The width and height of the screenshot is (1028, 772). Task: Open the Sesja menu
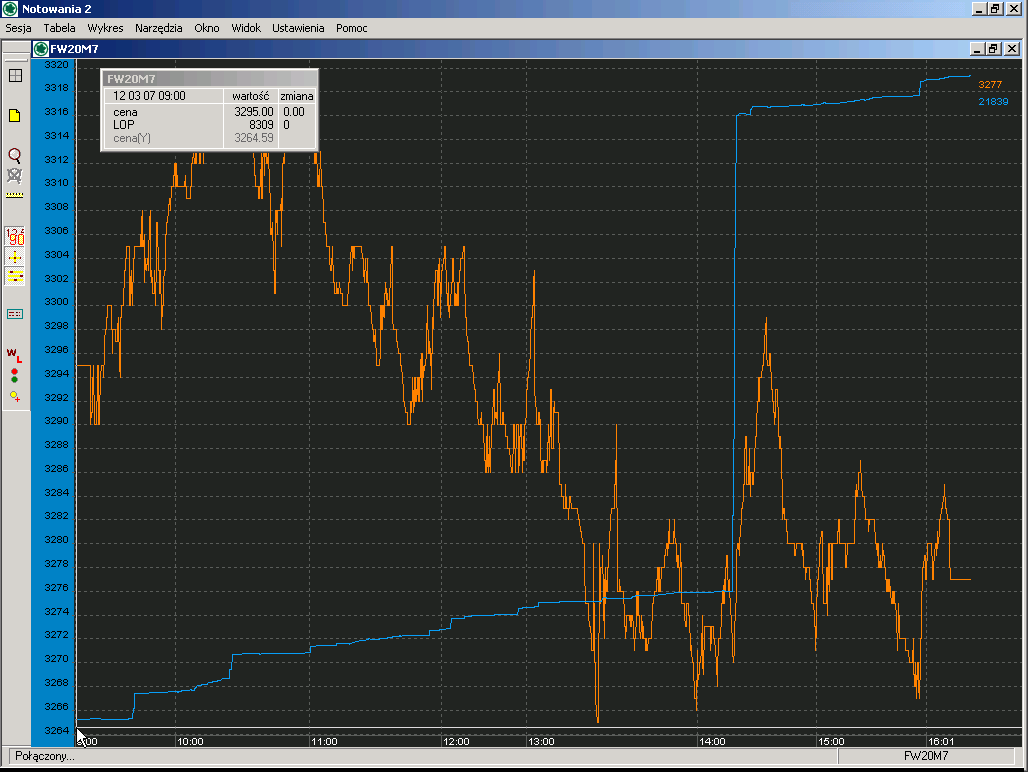pyautogui.click(x=19, y=28)
